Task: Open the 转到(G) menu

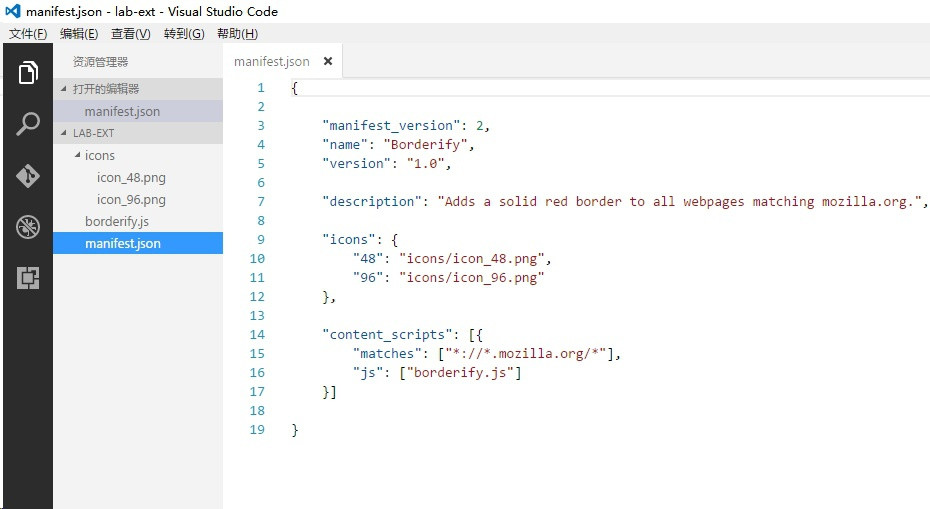Action: point(184,34)
